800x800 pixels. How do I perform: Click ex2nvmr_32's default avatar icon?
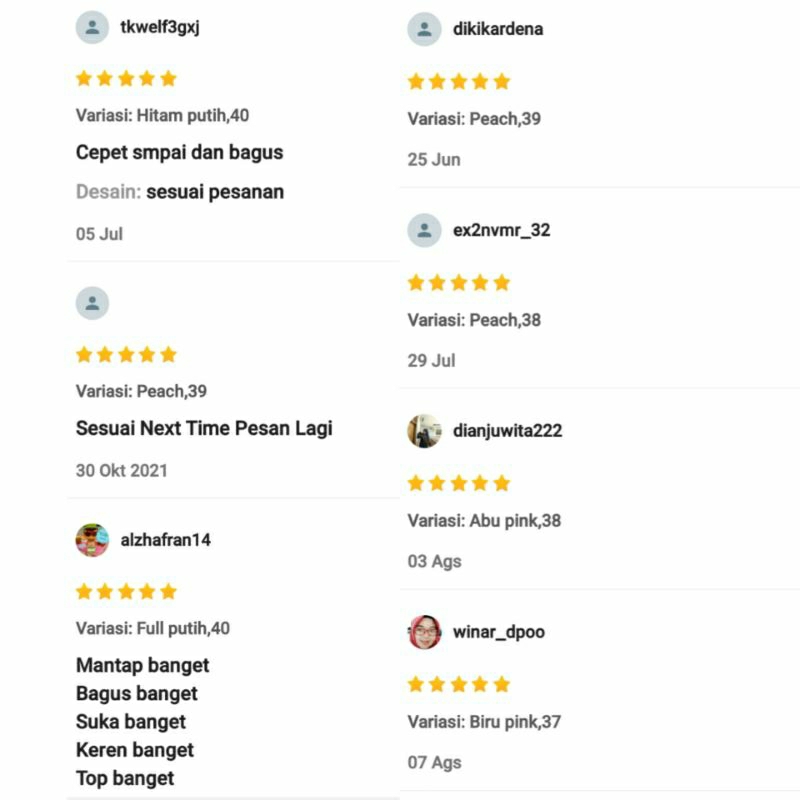(x=424, y=230)
